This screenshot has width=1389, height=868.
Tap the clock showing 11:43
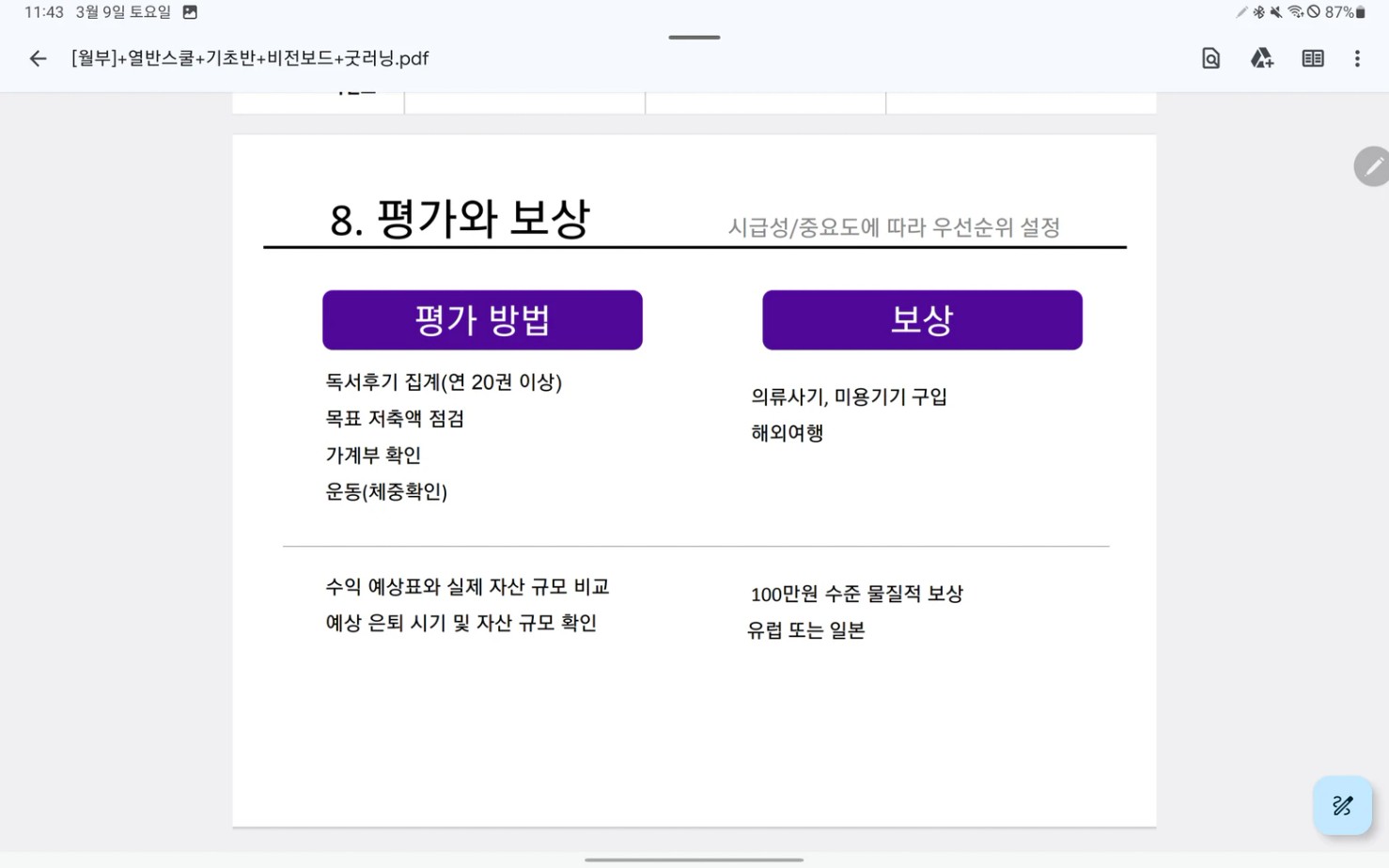click(44, 12)
